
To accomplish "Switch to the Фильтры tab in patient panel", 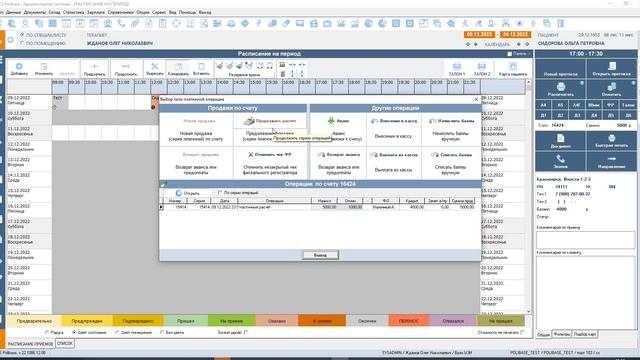I will (562, 334).
